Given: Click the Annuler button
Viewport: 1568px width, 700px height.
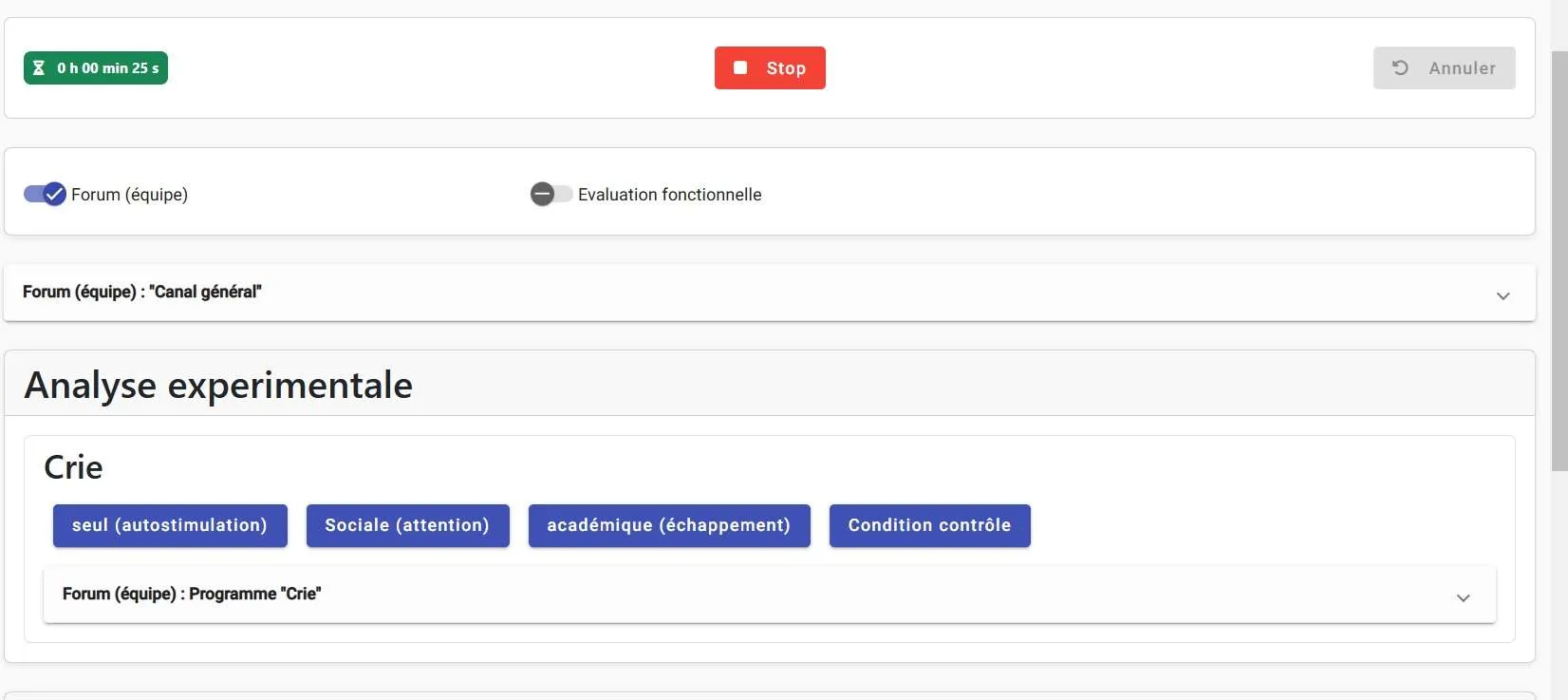Looking at the screenshot, I should [x=1444, y=68].
